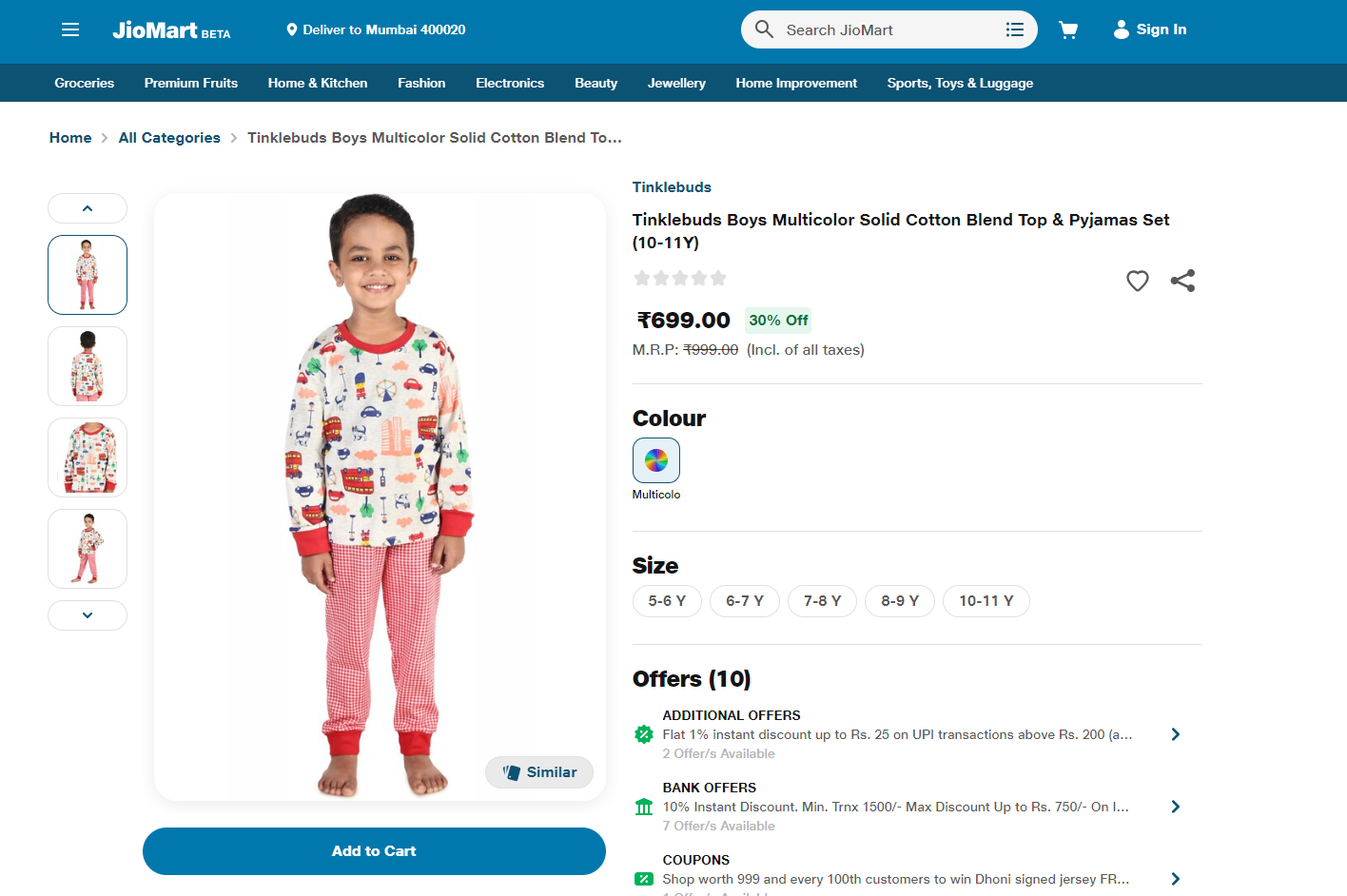The width and height of the screenshot is (1347, 896).
Task: Add product to wishlist heart icon
Action: coord(1137,281)
